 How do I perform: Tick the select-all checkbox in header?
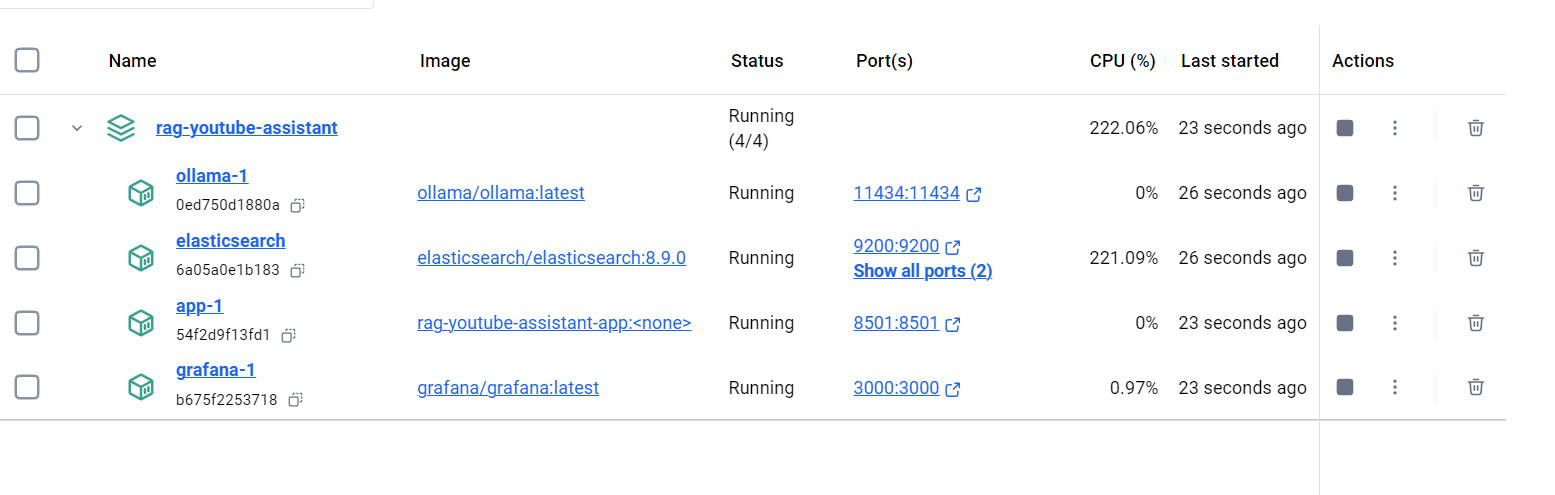(x=27, y=60)
